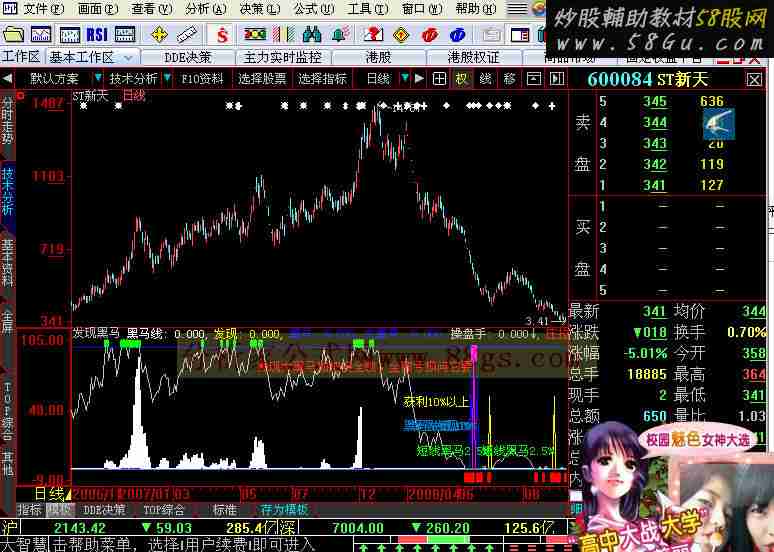Click the 默认方案 button
The height and width of the screenshot is (552, 774).
tap(54, 79)
